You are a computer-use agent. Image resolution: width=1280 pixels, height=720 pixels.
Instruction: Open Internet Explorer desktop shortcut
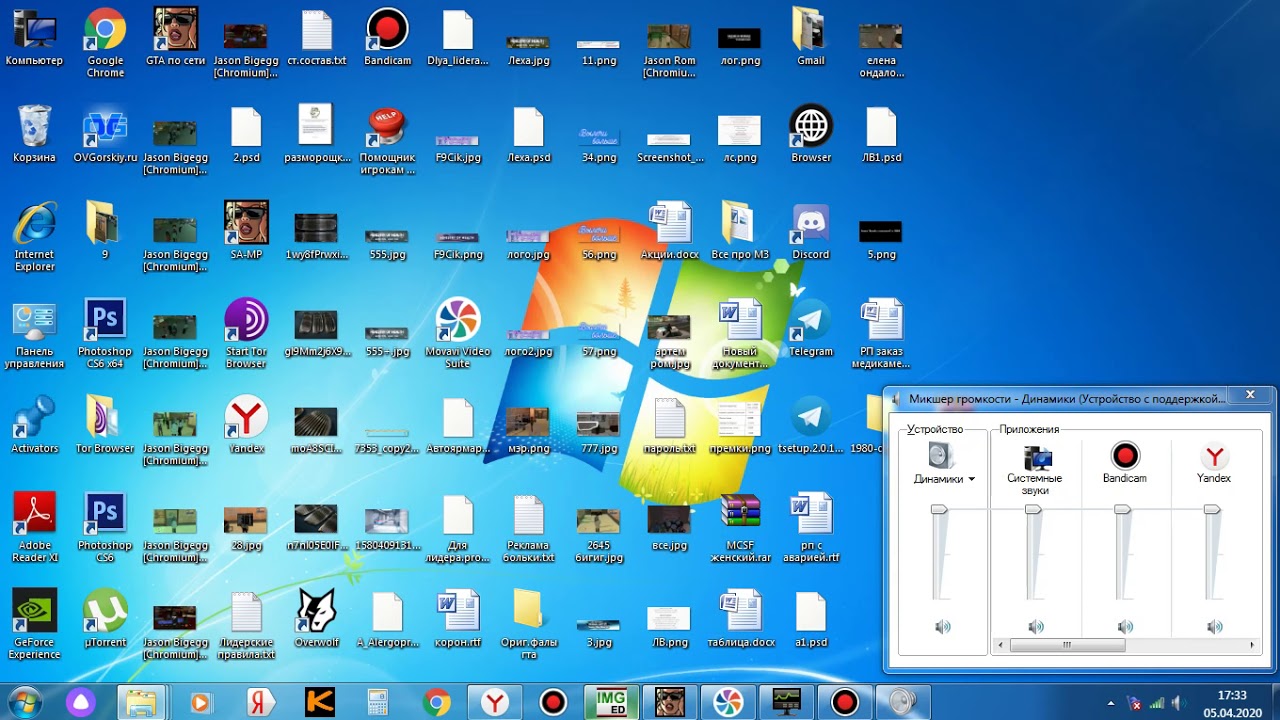34,237
